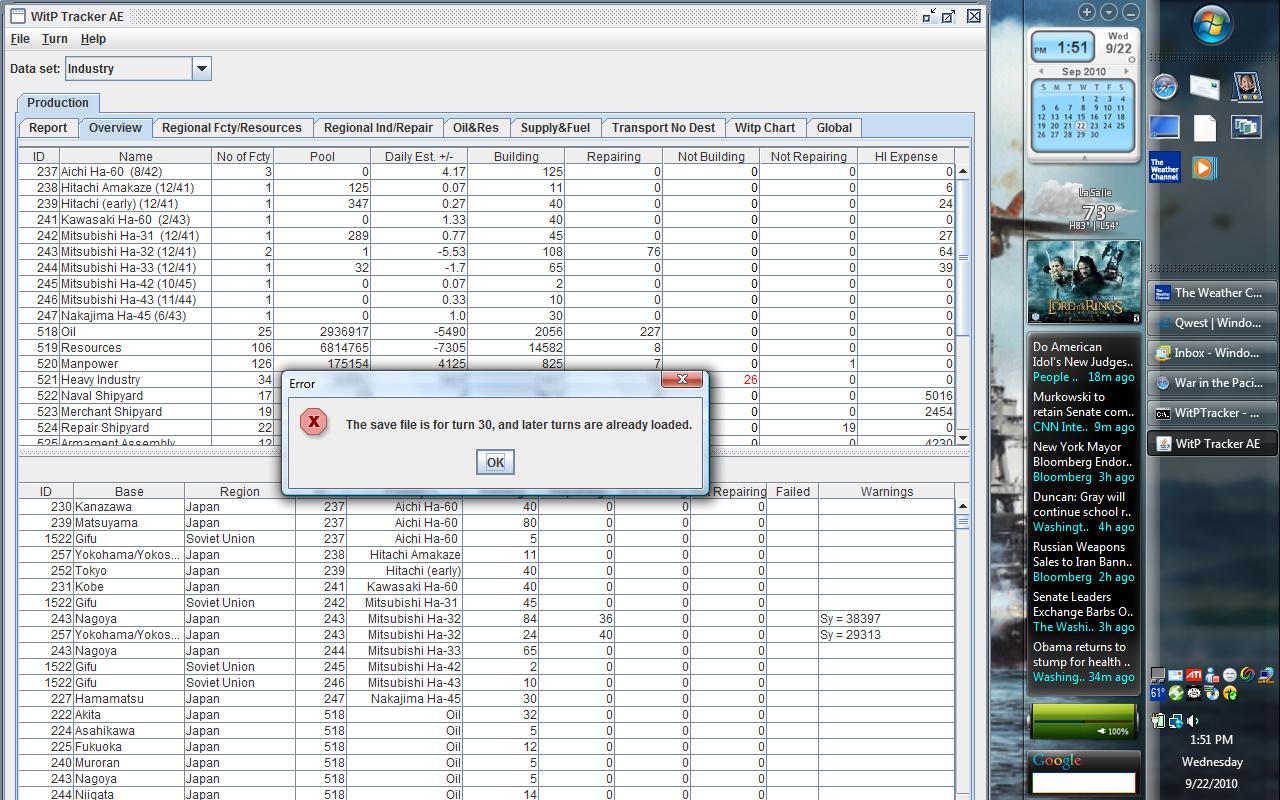
Task: Click the volume speaker tray icon
Action: pos(1193,720)
